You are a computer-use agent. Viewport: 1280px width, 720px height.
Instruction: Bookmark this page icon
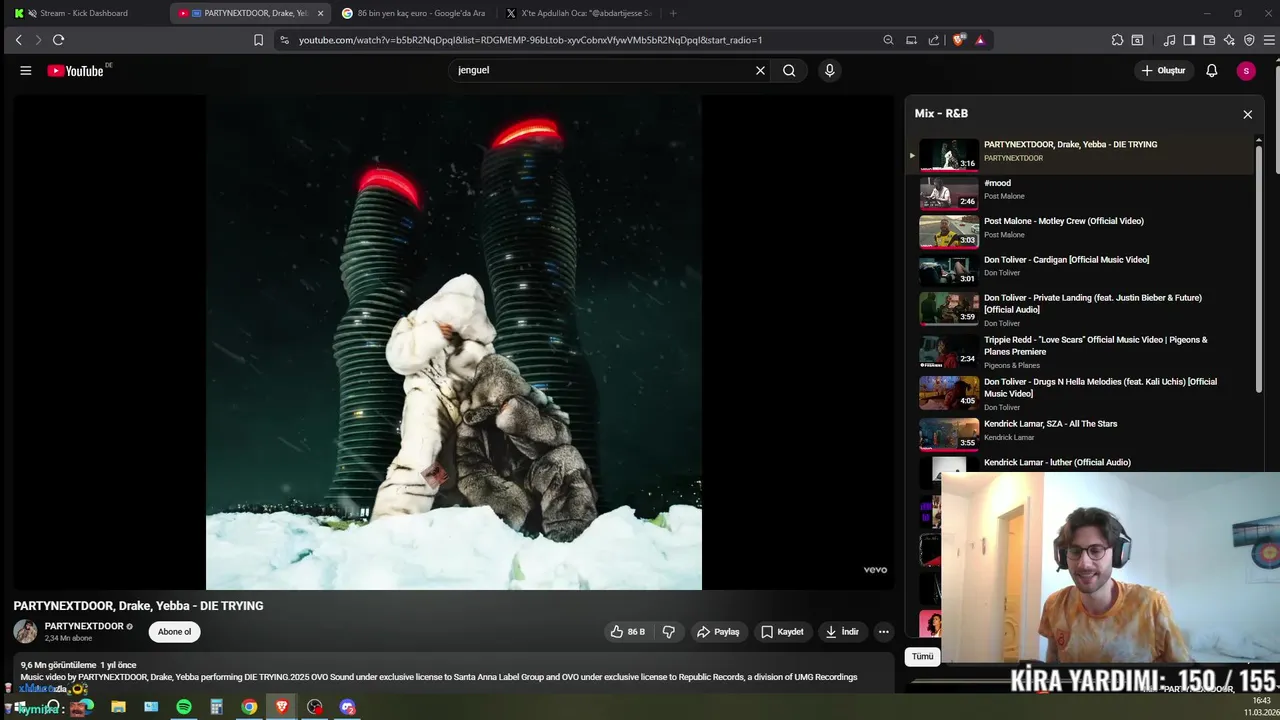[x=258, y=40]
